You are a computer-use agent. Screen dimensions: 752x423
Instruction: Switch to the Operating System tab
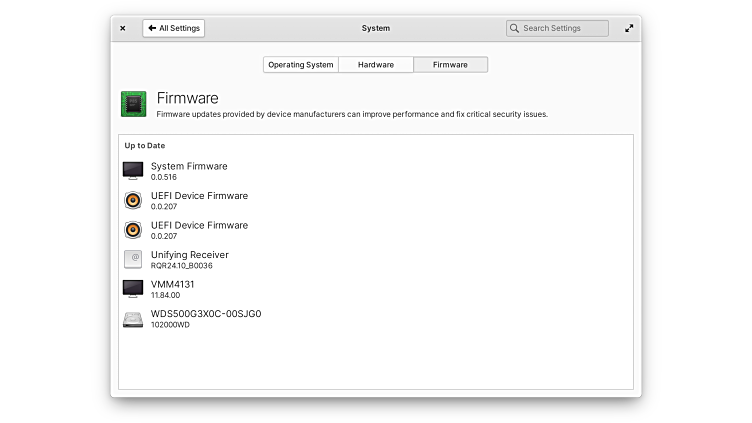click(x=300, y=65)
